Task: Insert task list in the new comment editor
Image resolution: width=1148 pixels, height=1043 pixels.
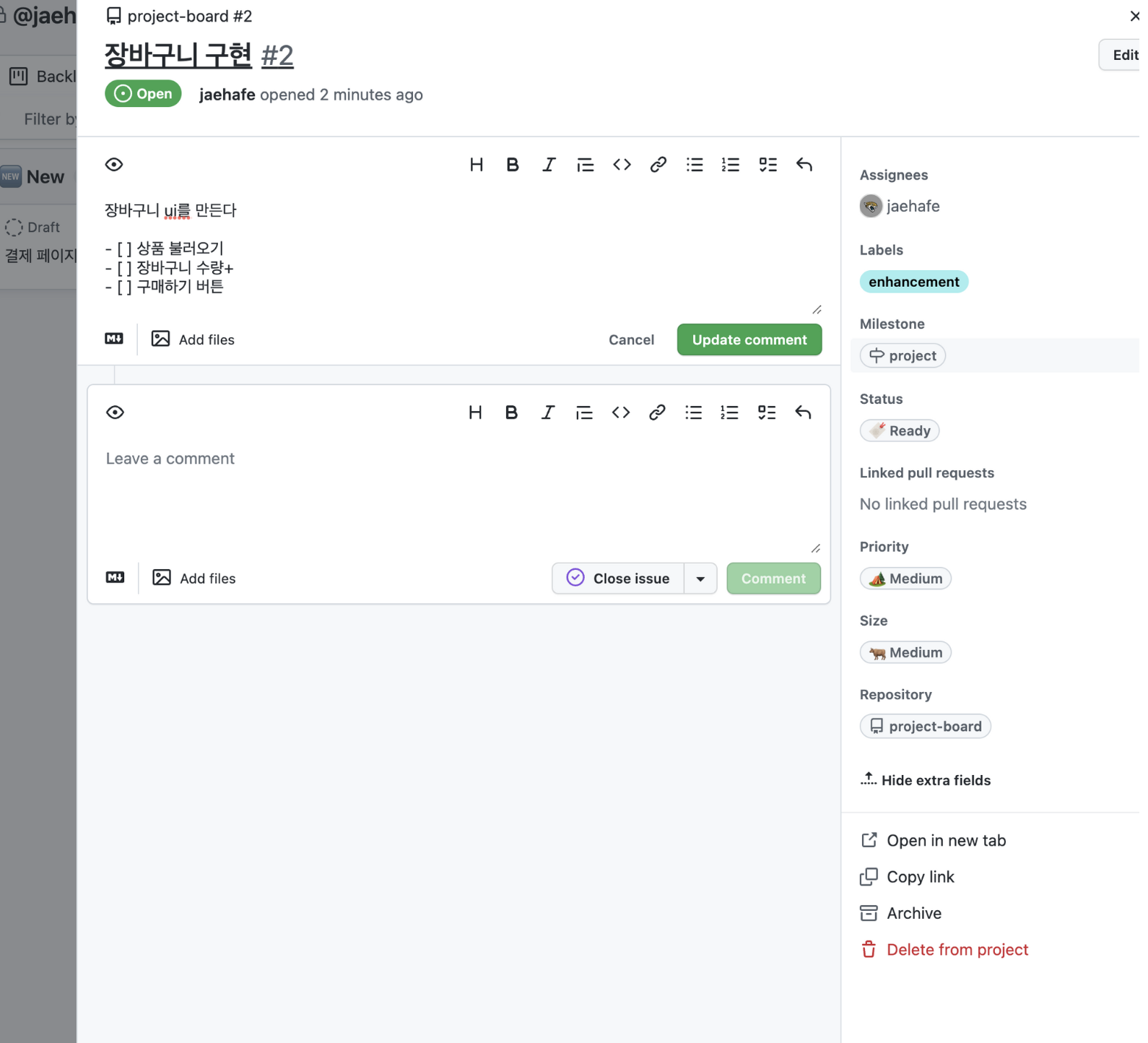Action: pos(766,412)
